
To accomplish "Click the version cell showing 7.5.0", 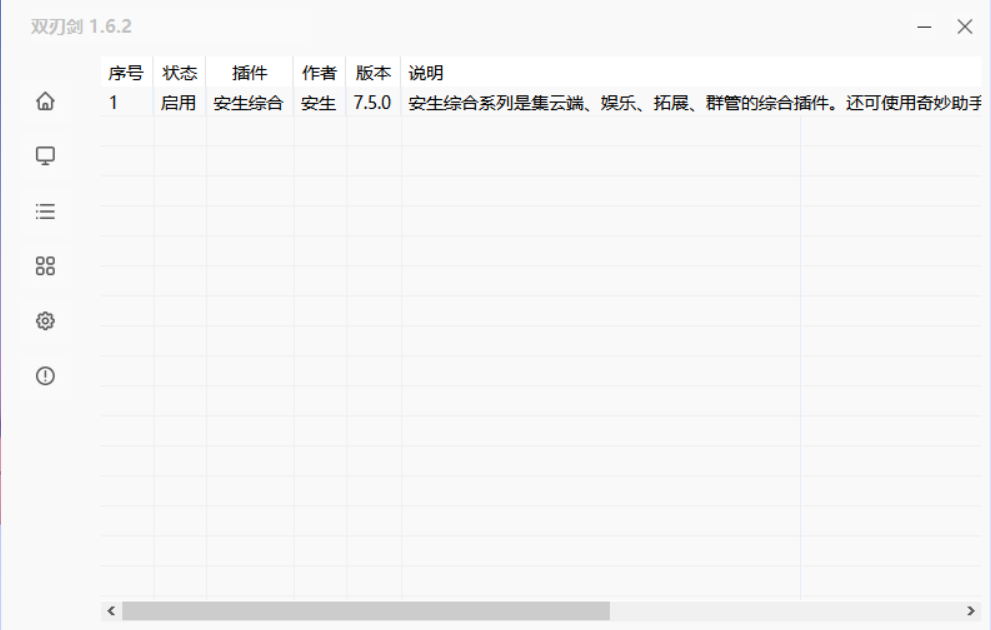I will 372,102.
